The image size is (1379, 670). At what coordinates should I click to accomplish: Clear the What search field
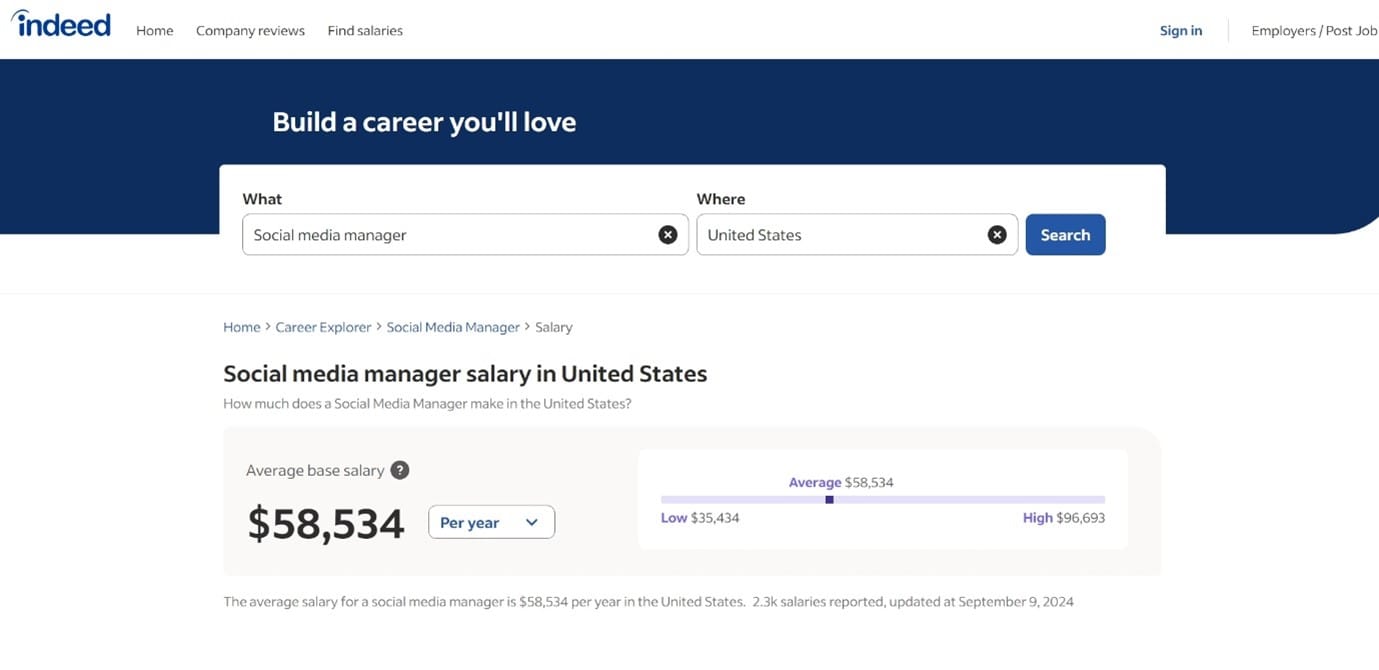667,235
